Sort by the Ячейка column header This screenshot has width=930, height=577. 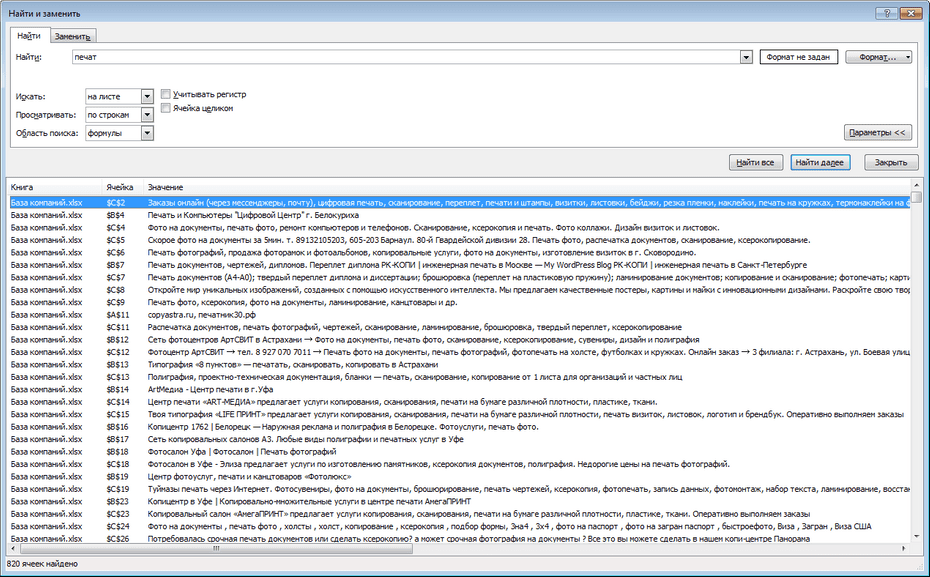click(x=122, y=187)
